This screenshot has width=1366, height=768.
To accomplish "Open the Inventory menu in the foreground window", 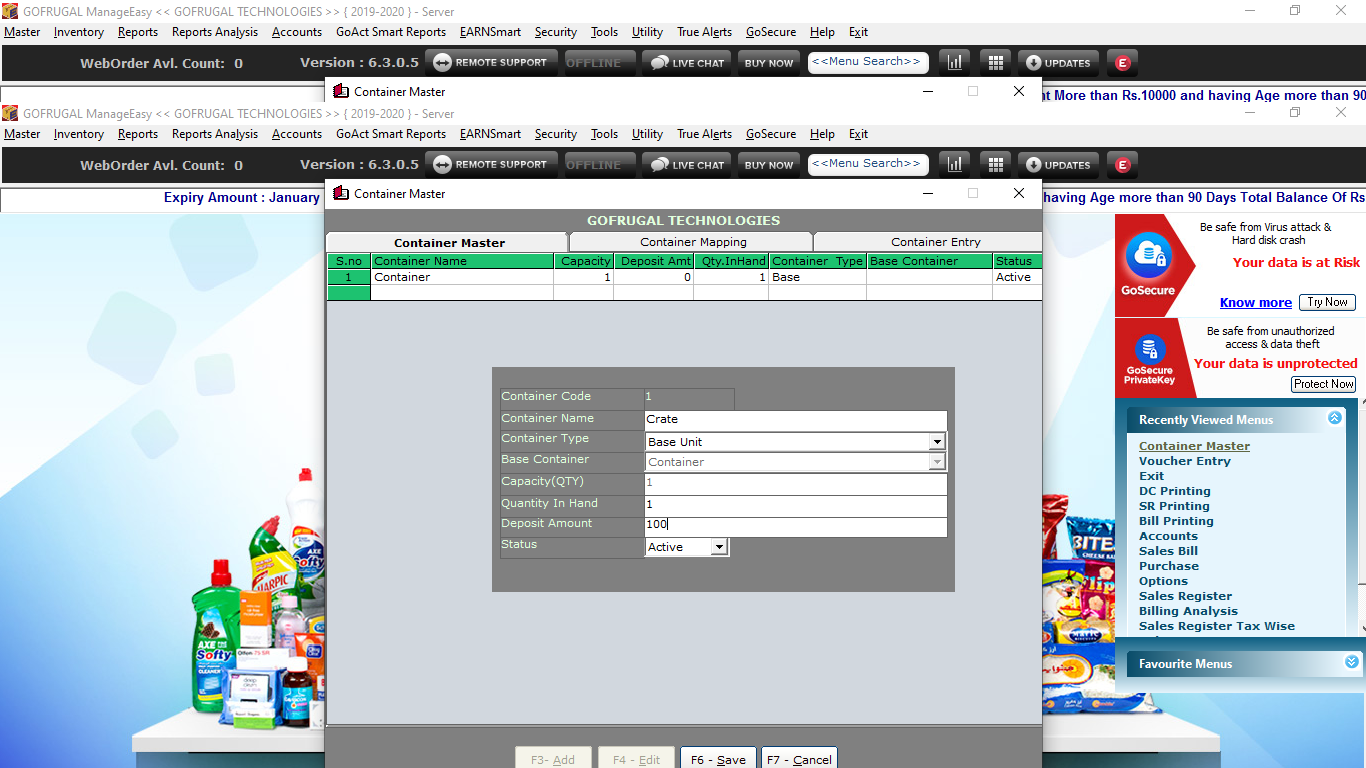I will [x=79, y=134].
